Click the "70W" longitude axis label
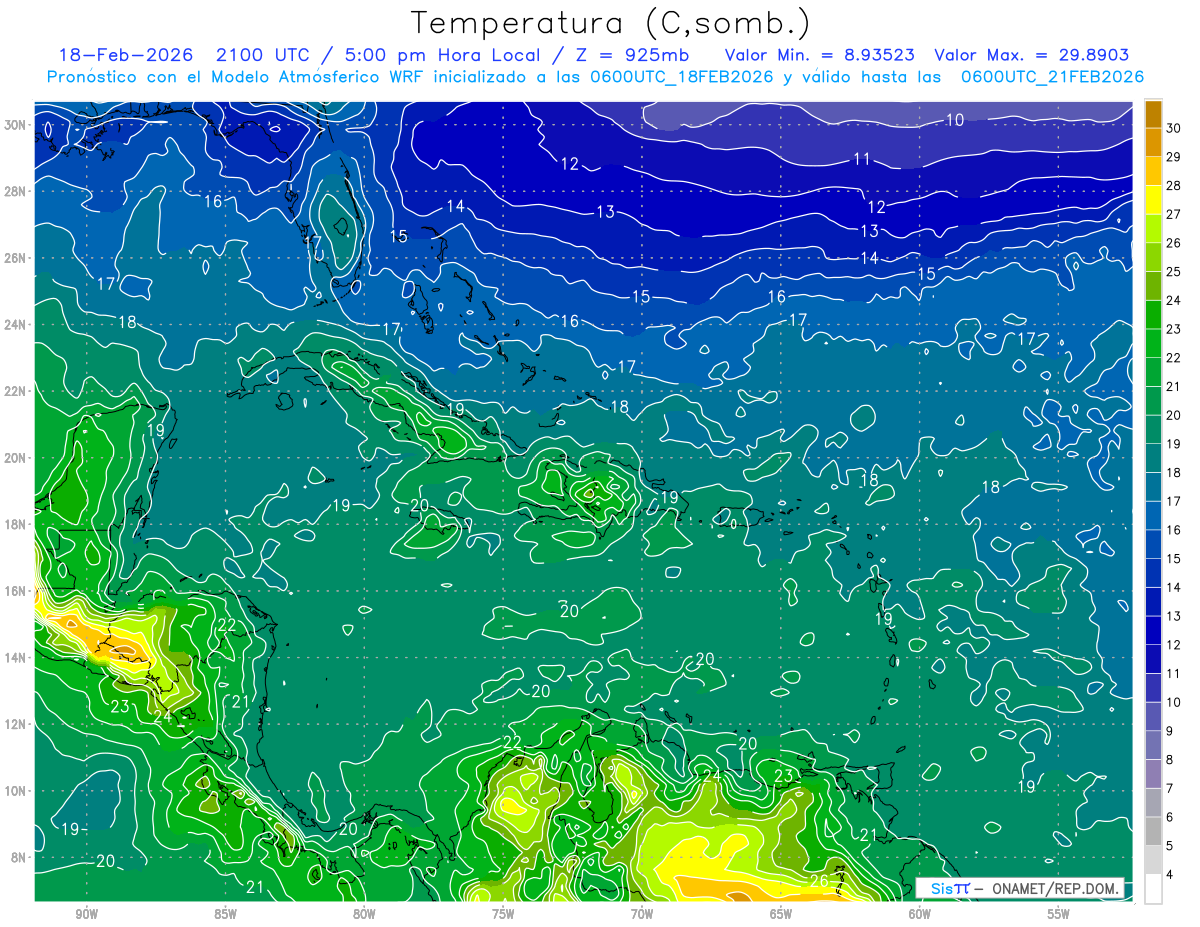Image resolution: width=1200 pixels, height=927 pixels. (x=642, y=914)
